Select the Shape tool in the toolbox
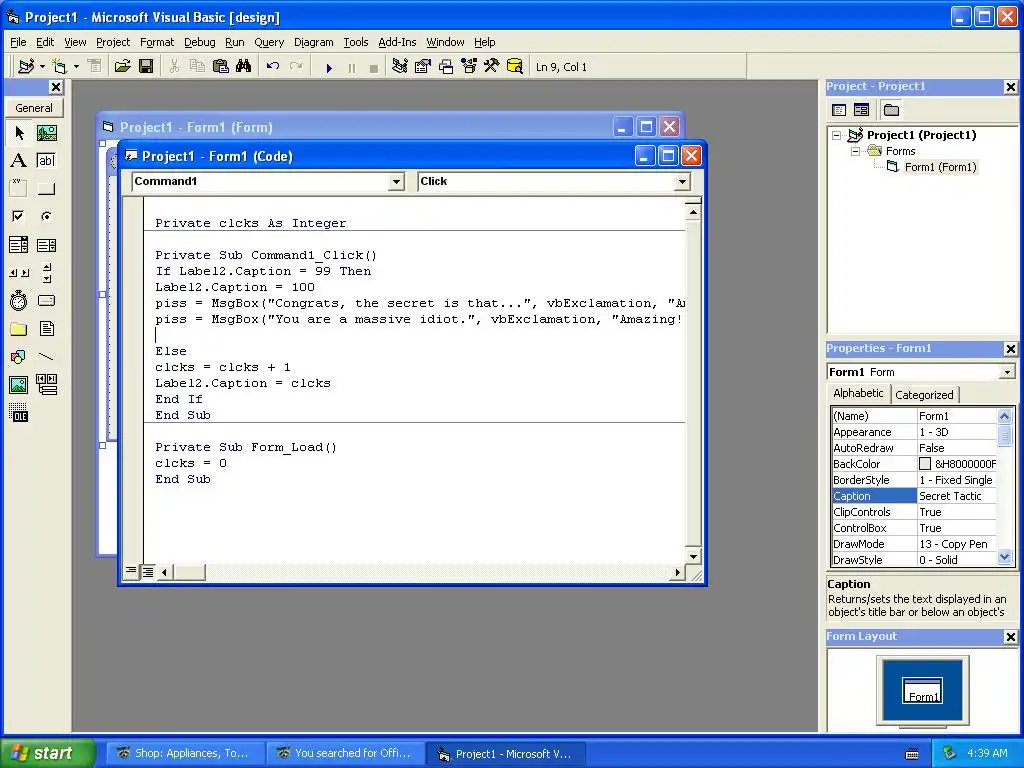Image resolution: width=1024 pixels, height=768 pixels. tap(19, 357)
